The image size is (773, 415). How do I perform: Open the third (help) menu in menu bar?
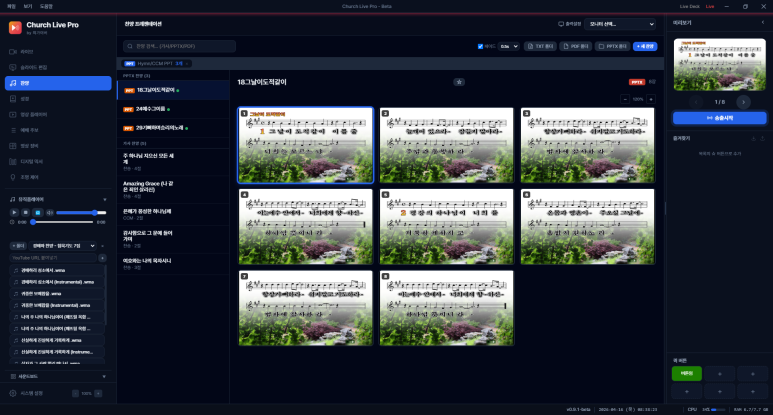(46, 6)
